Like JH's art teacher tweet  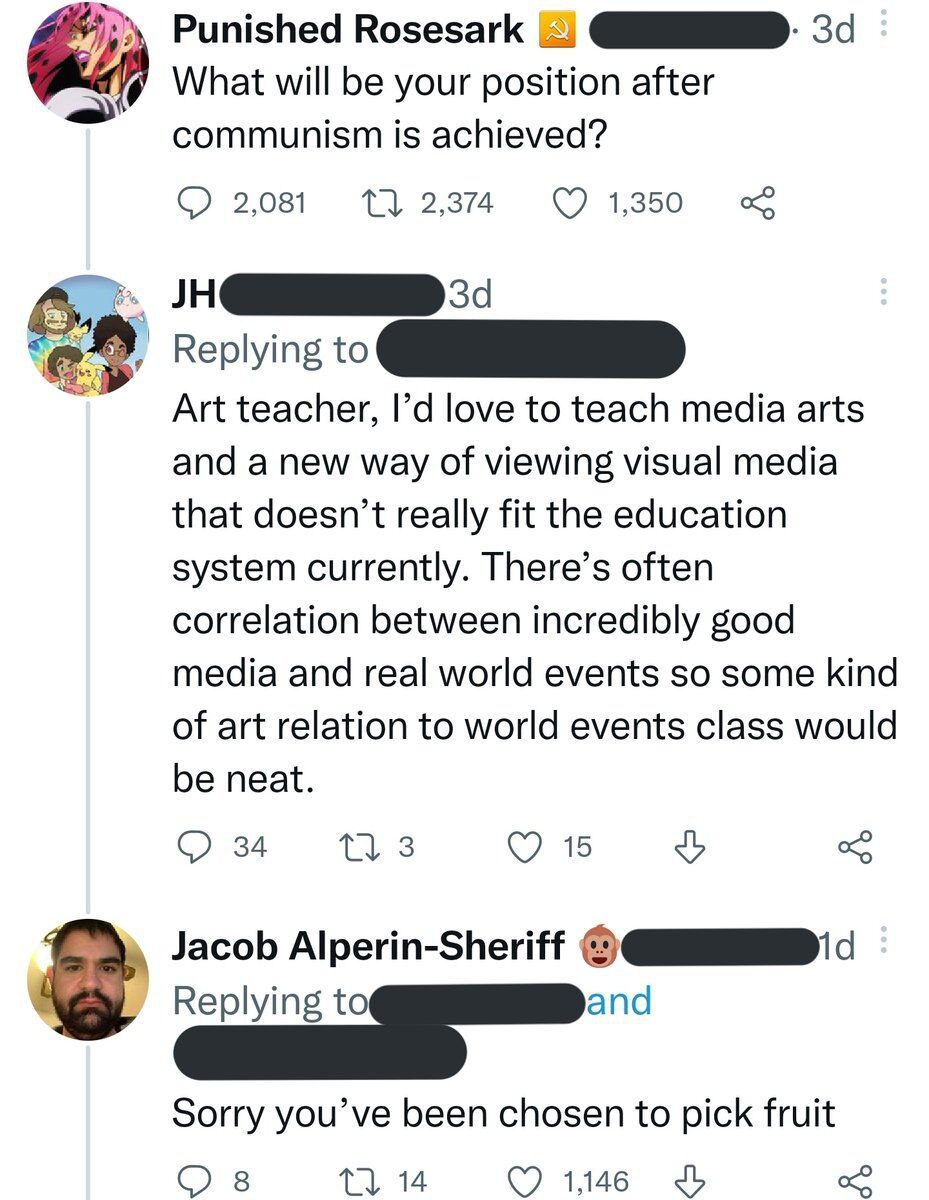tap(525, 847)
